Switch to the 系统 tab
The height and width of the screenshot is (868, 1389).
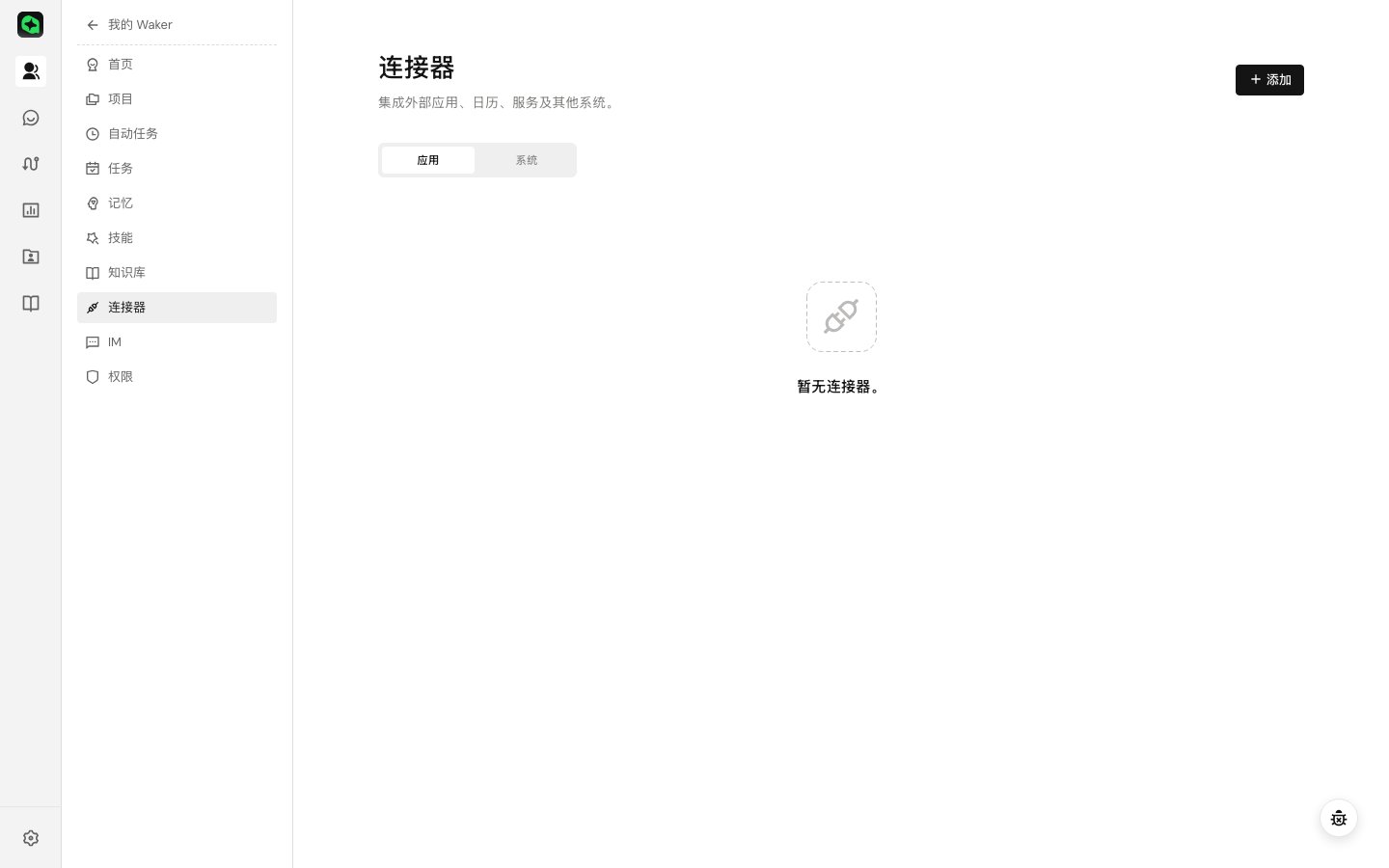click(527, 160)
